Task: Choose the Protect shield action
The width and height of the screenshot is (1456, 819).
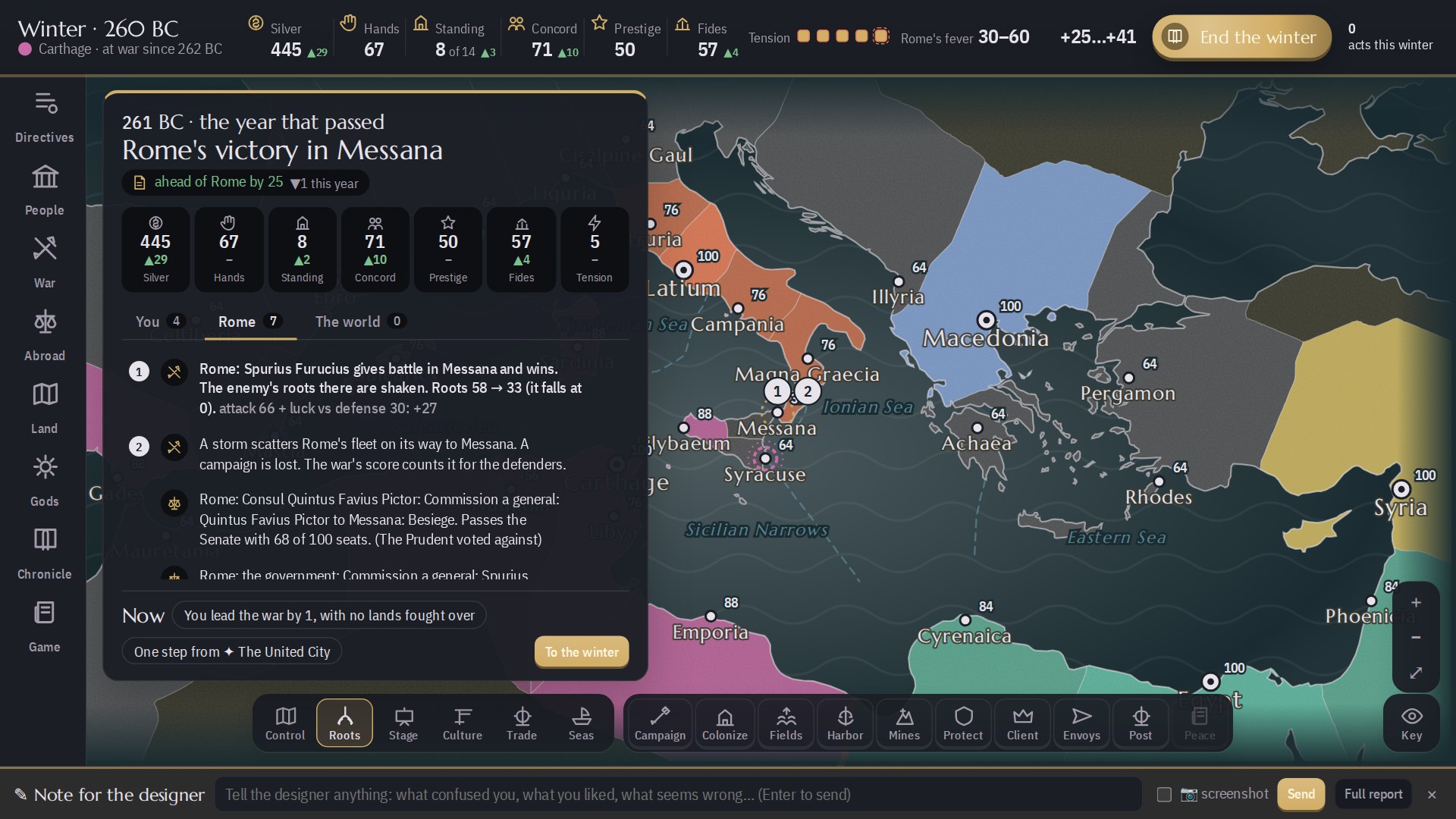Action: pos(963,723)
